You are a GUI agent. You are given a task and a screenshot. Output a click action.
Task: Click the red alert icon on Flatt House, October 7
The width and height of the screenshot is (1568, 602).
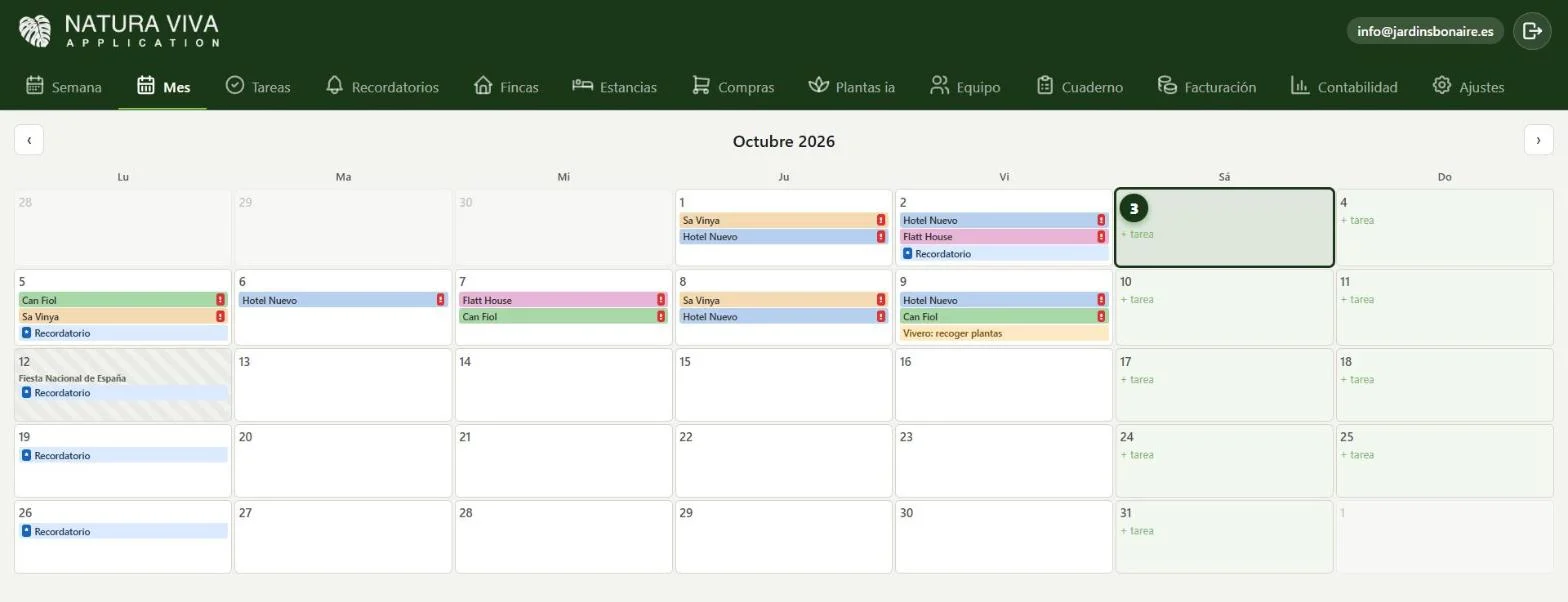[x=661, y=300]
